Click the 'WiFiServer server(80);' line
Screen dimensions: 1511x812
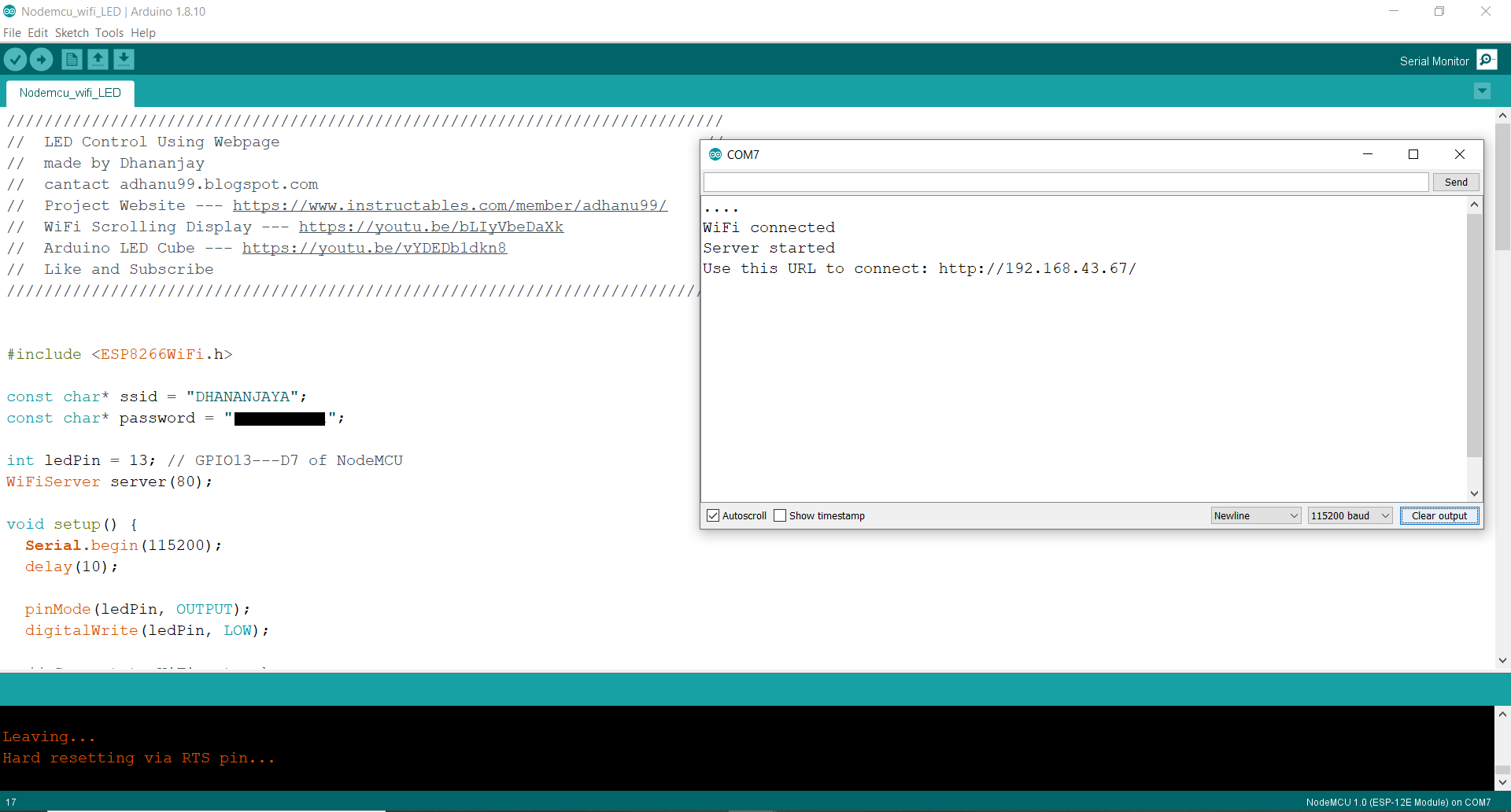109,482
